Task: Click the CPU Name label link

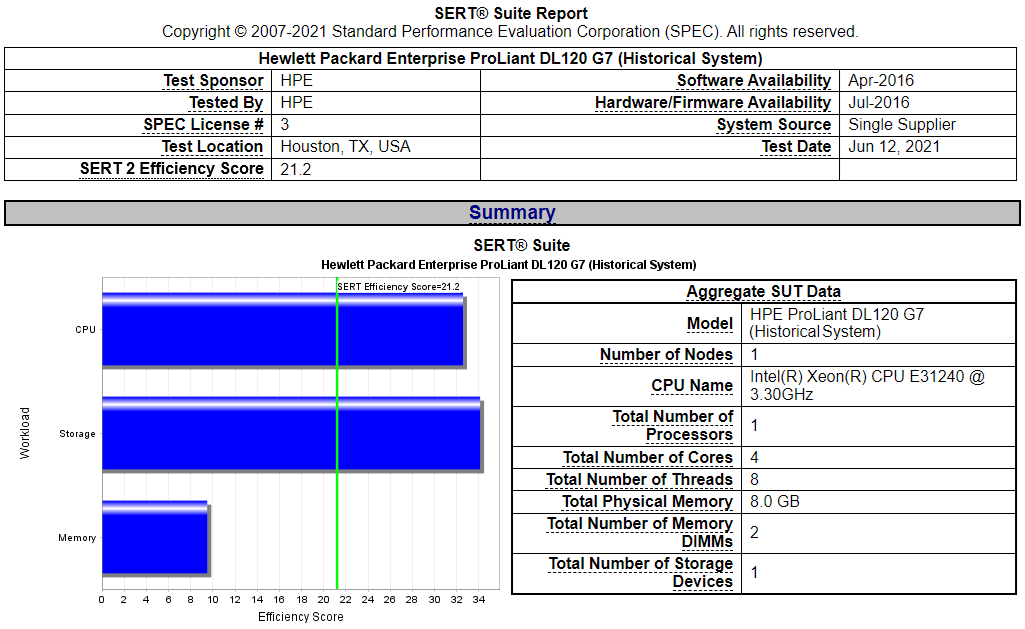Action: pyautogui.click(x=694, y=385)
